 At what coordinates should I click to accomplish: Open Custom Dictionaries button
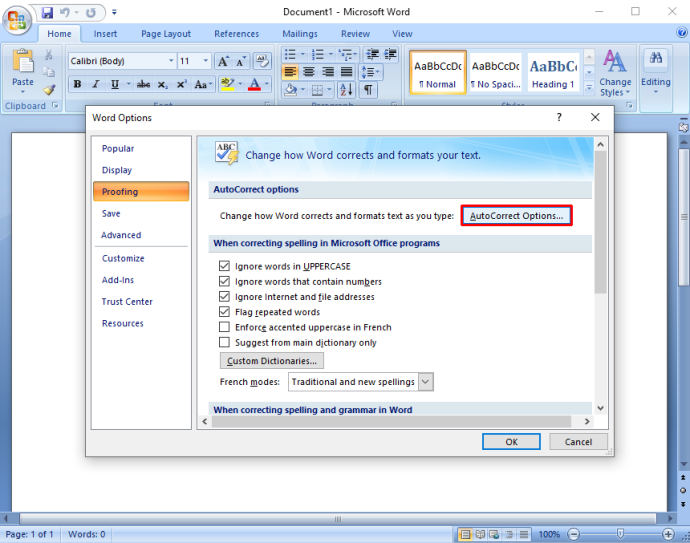(x=272, y=361)
